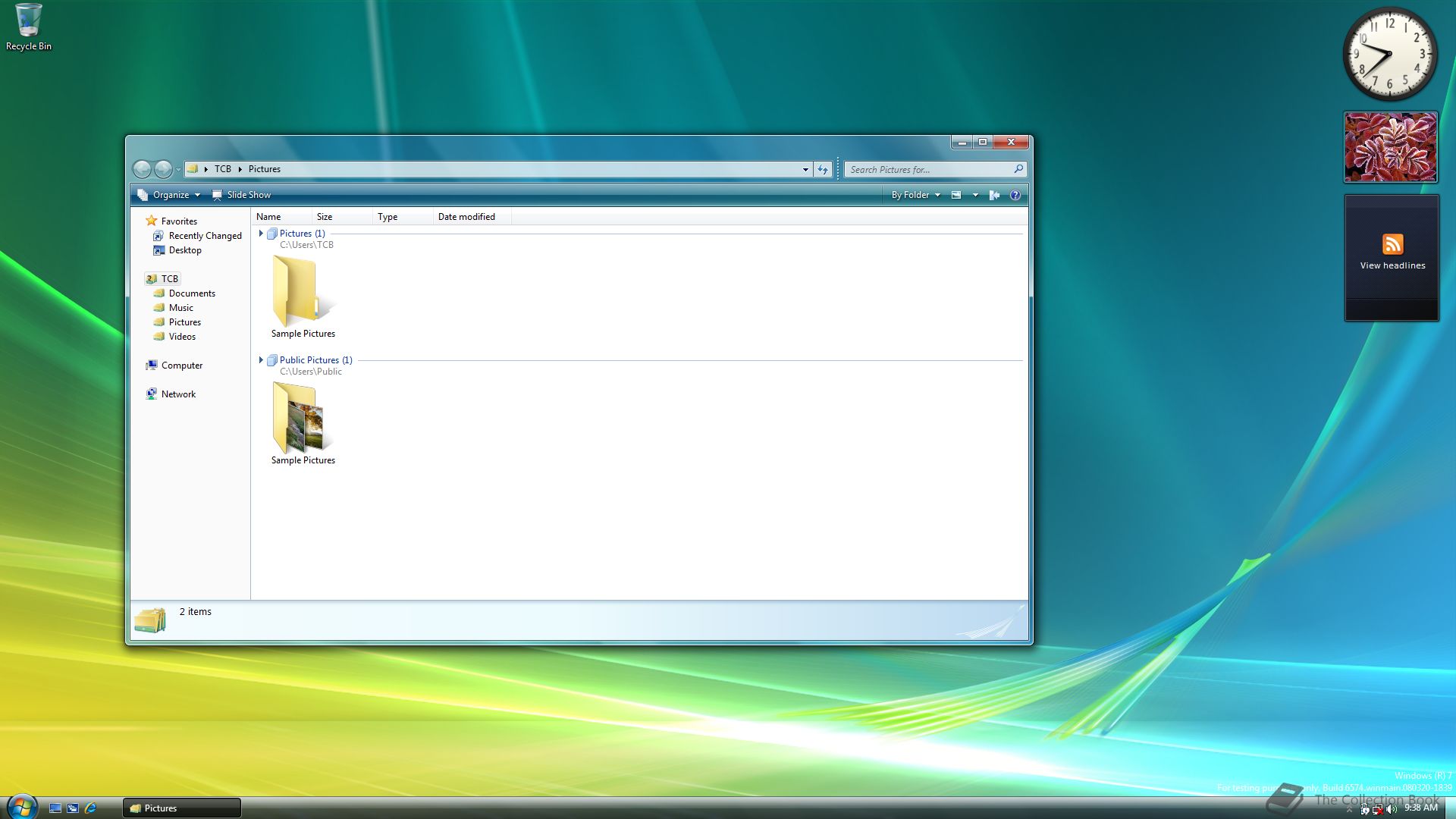Open the Start menu orb
Screen dimensions: 1456x819
[x=21, y=806]
